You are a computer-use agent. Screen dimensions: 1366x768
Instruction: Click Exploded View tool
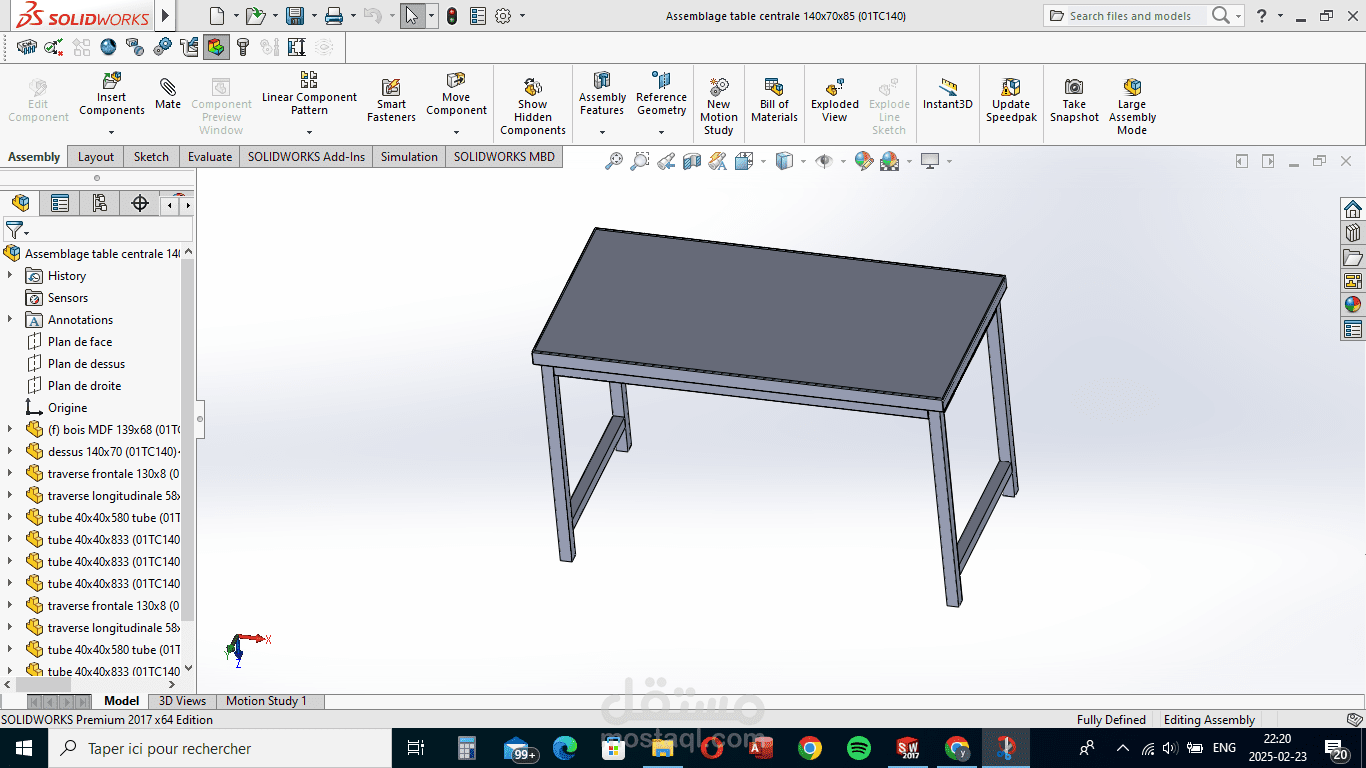tap(835, 99)
